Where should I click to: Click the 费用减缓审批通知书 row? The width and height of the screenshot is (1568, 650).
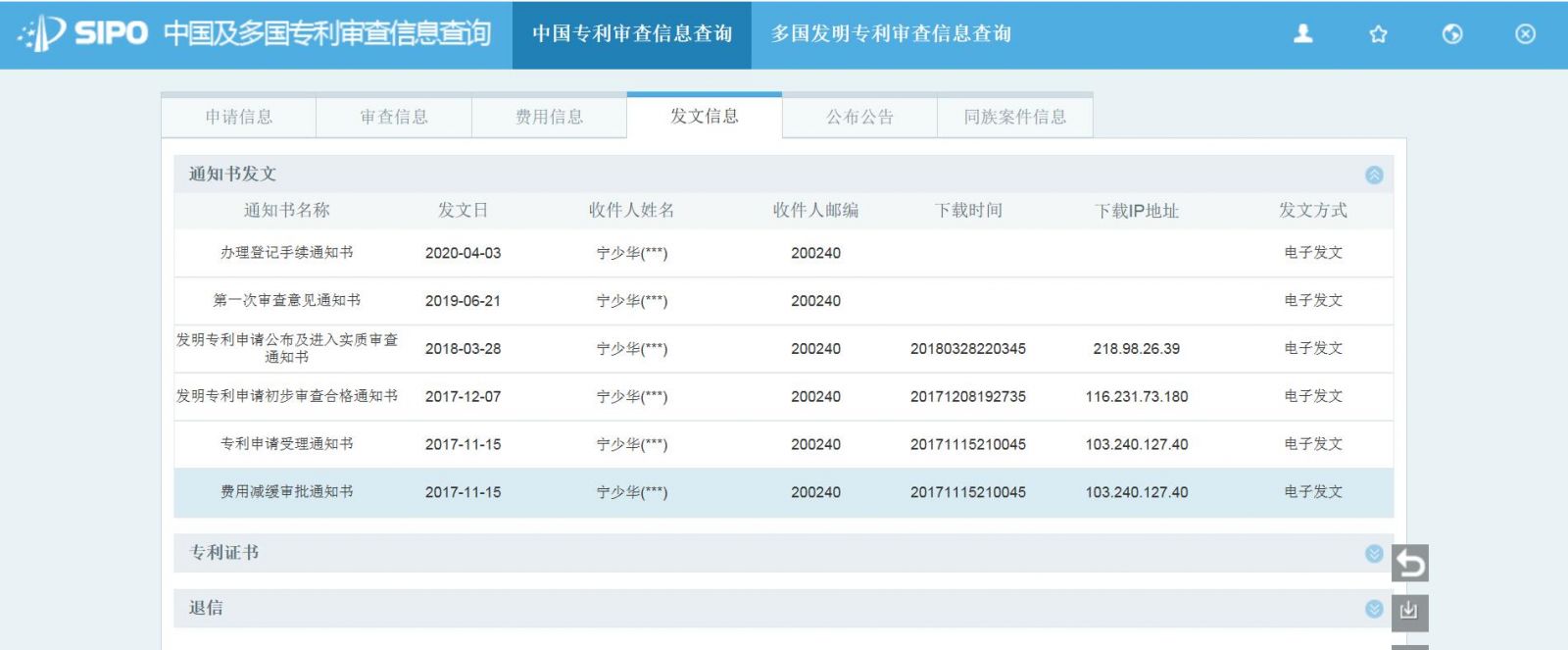tap(286, 492)
